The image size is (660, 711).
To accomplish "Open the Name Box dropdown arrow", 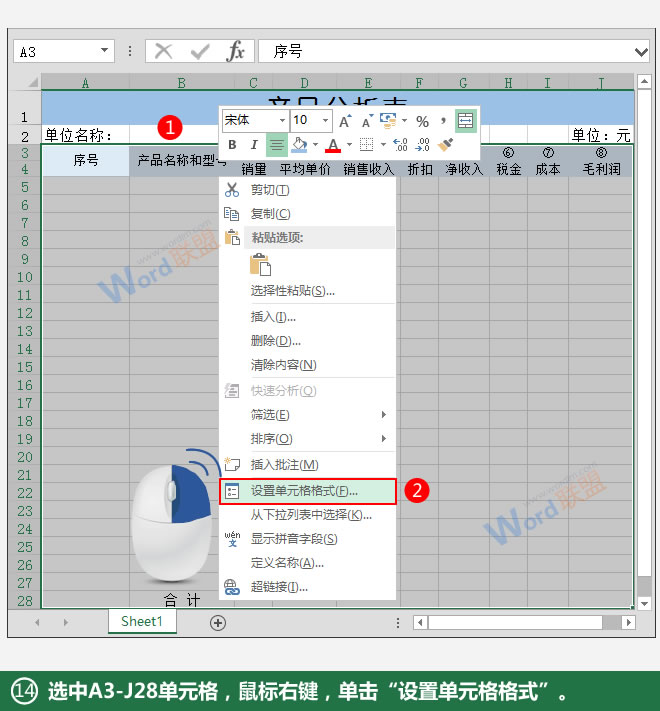I will click(105, 50).
